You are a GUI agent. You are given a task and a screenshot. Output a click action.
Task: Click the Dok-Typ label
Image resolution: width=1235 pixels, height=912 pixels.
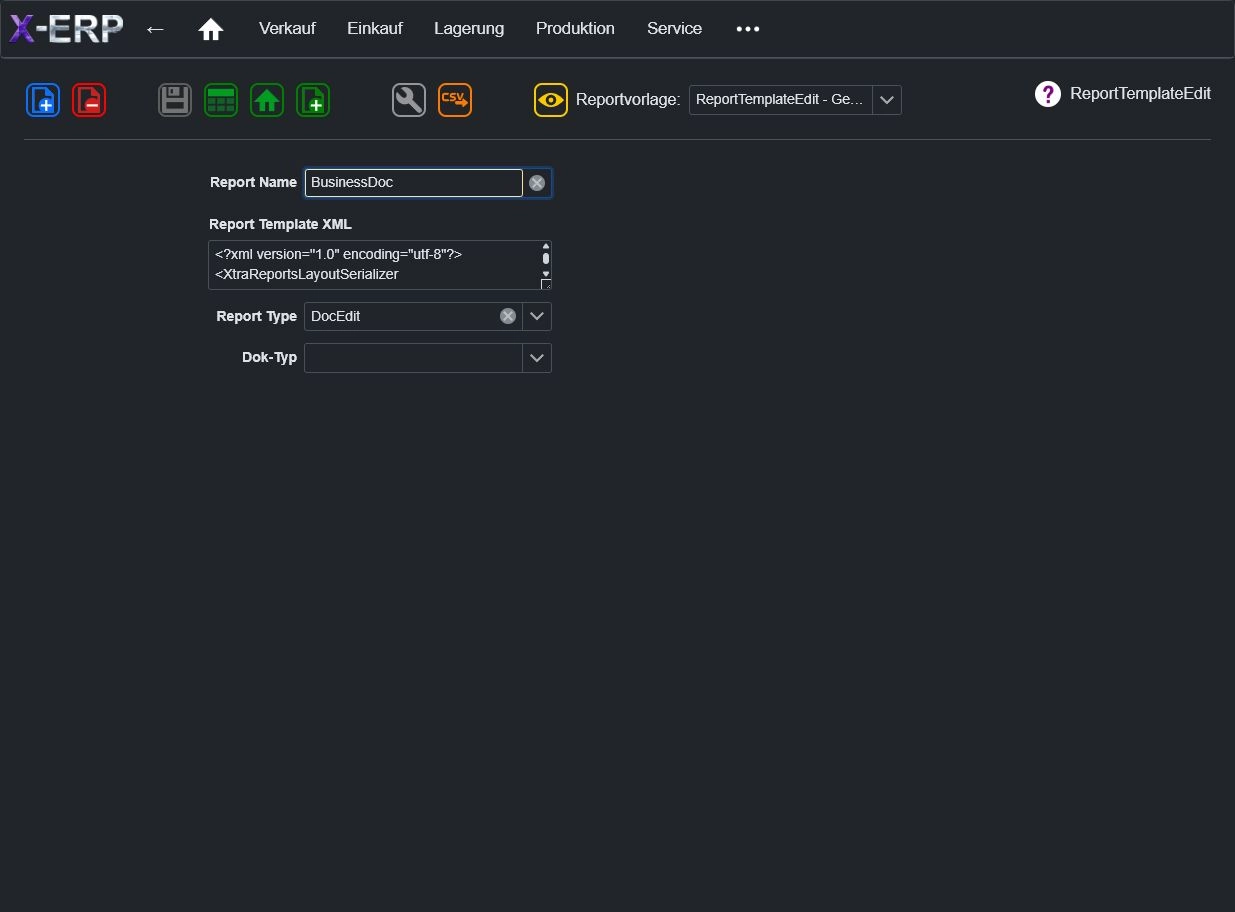270,357
